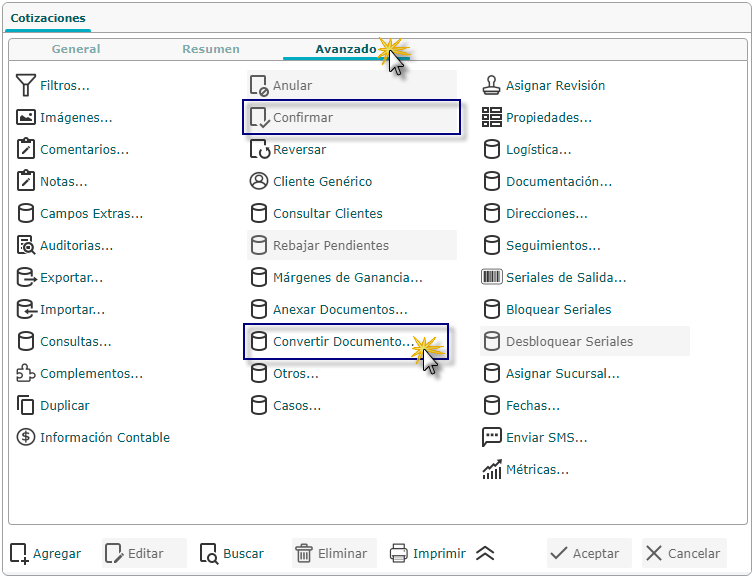
Task: Switch to the General tab
Action: click(x=76, y=49)
